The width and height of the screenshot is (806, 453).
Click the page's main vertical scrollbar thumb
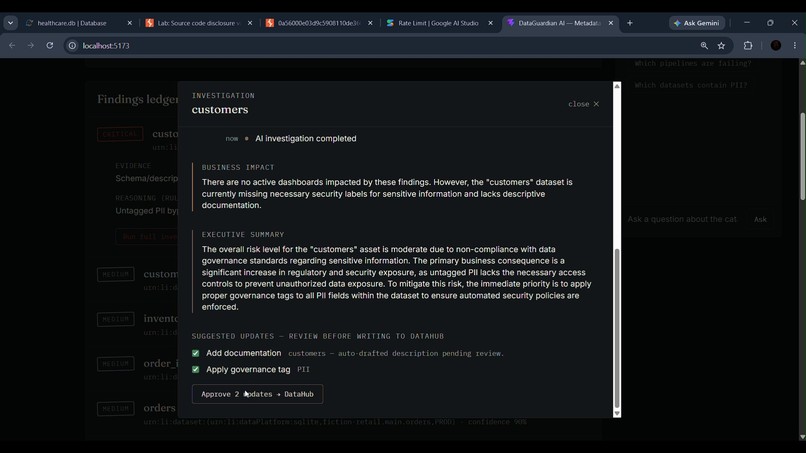(x=802, y=156)
